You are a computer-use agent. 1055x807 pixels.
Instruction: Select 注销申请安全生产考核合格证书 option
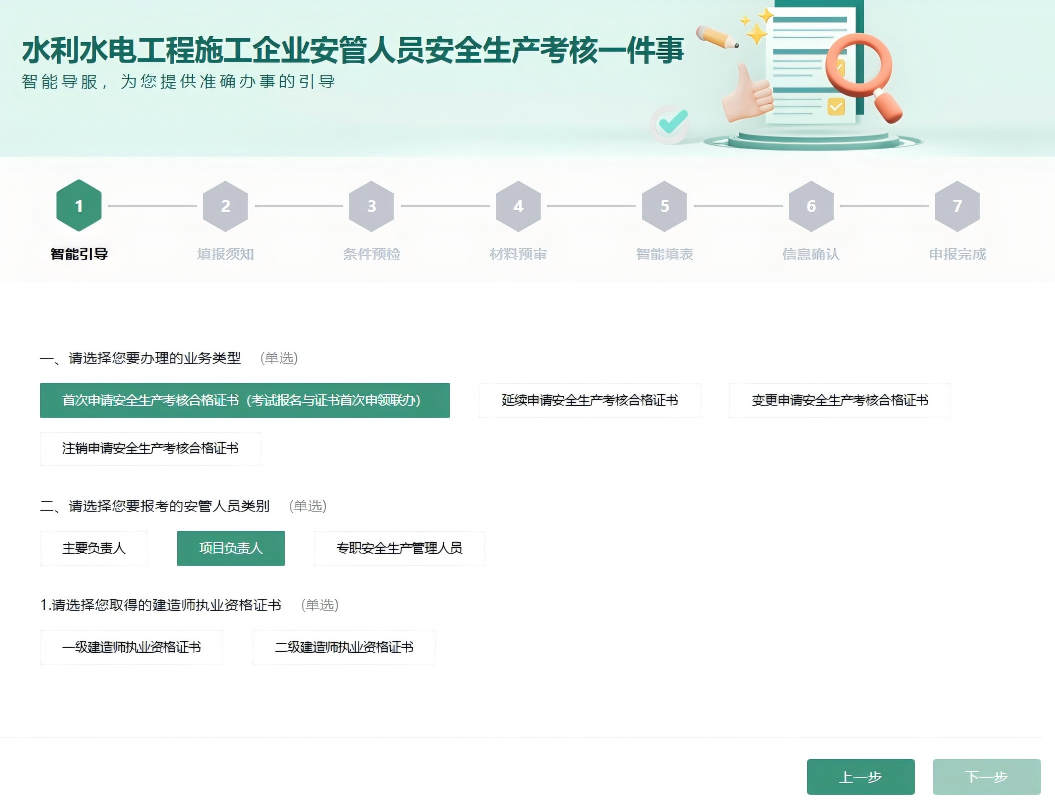click(151, 449)
